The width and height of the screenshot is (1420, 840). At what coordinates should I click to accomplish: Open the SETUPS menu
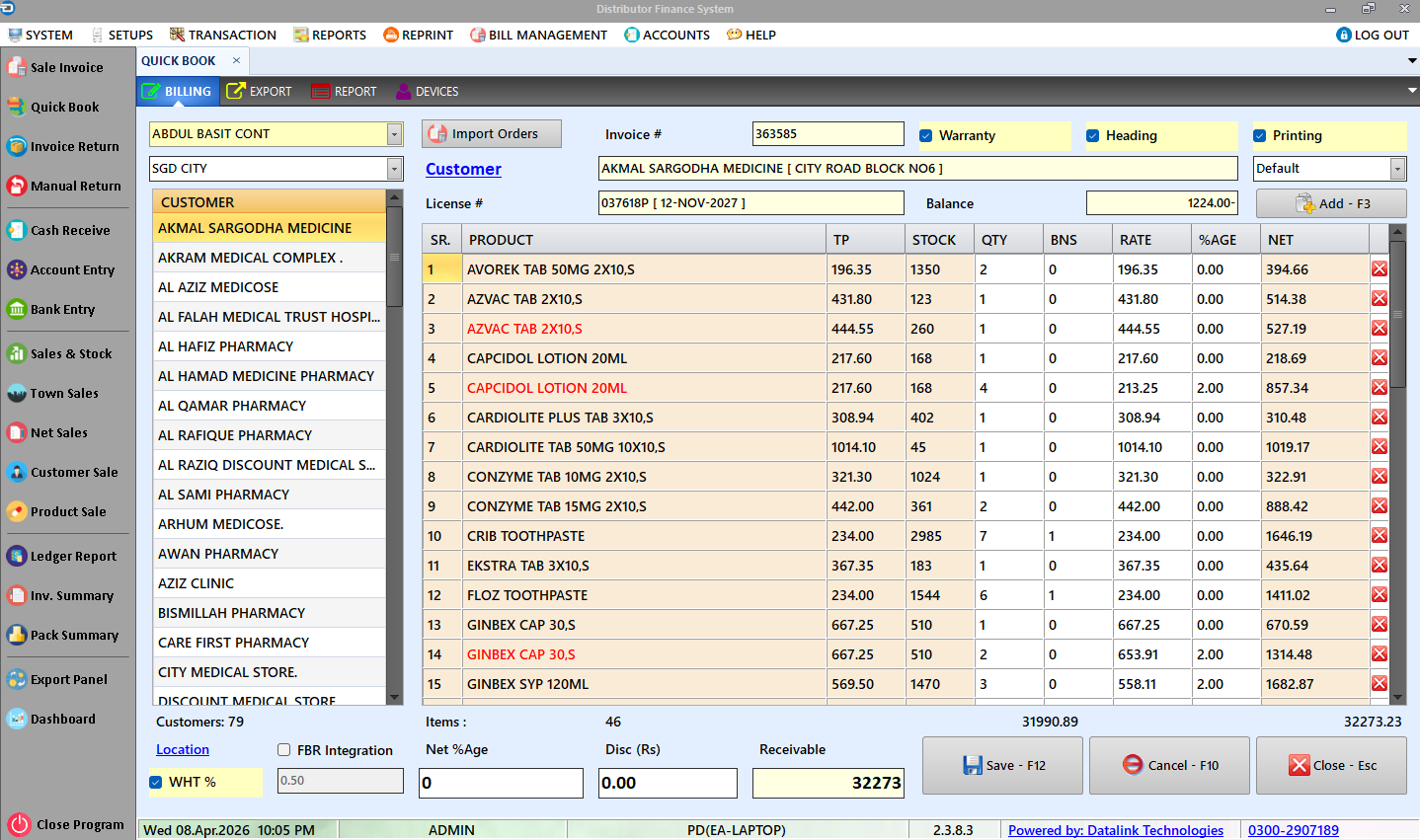coord(122,35)
